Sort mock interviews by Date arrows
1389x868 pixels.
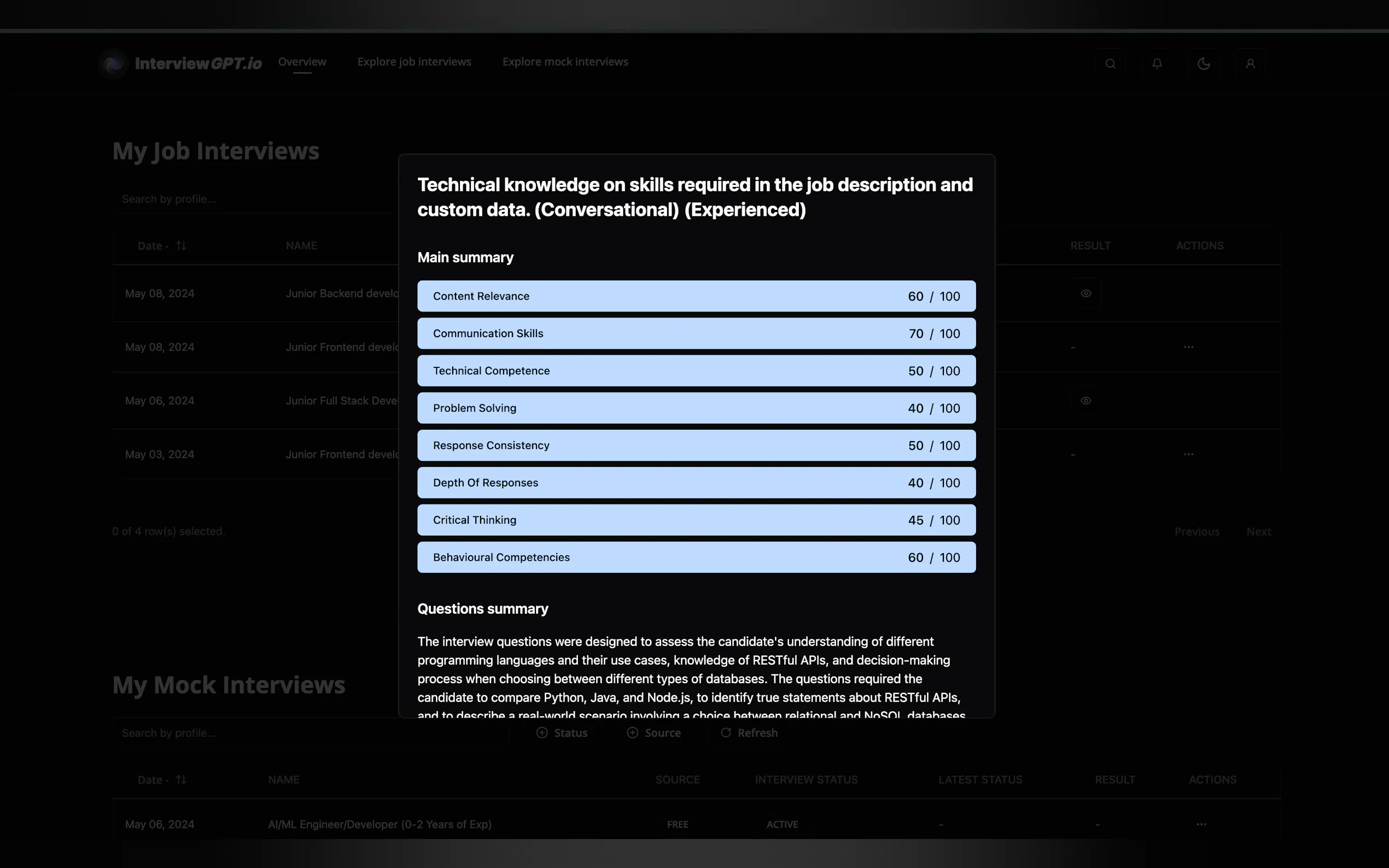181,779
